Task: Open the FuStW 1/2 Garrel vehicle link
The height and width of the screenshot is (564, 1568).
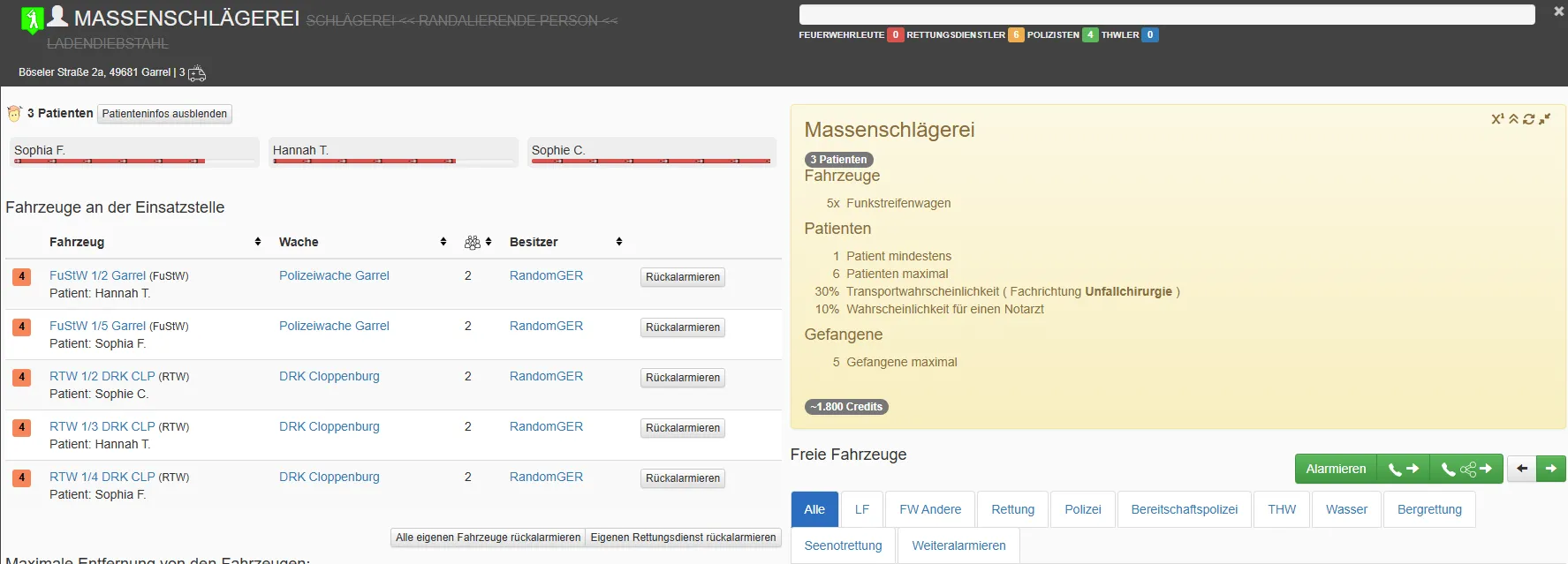Action: click(97, 275)
